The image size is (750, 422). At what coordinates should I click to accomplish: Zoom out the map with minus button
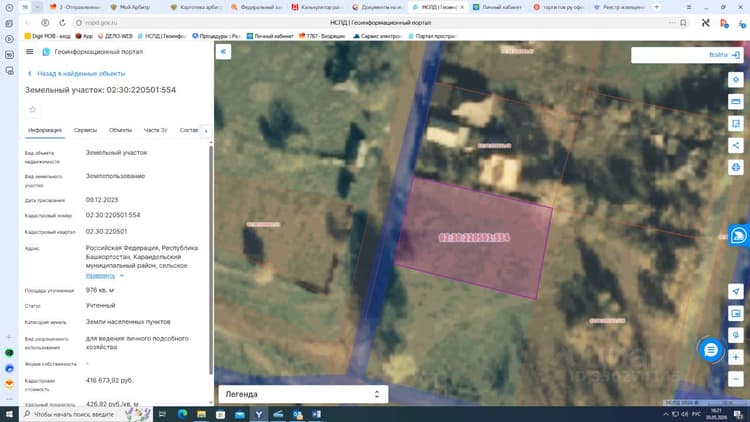tap(736, 379)
